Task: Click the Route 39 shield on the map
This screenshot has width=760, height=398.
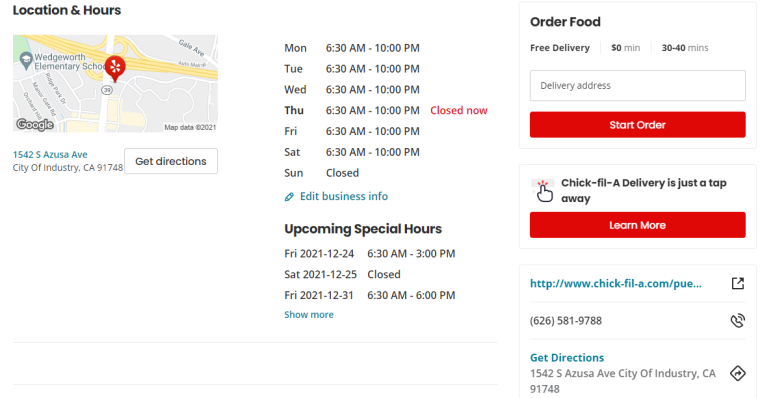Action: click(x=107, y=90)
